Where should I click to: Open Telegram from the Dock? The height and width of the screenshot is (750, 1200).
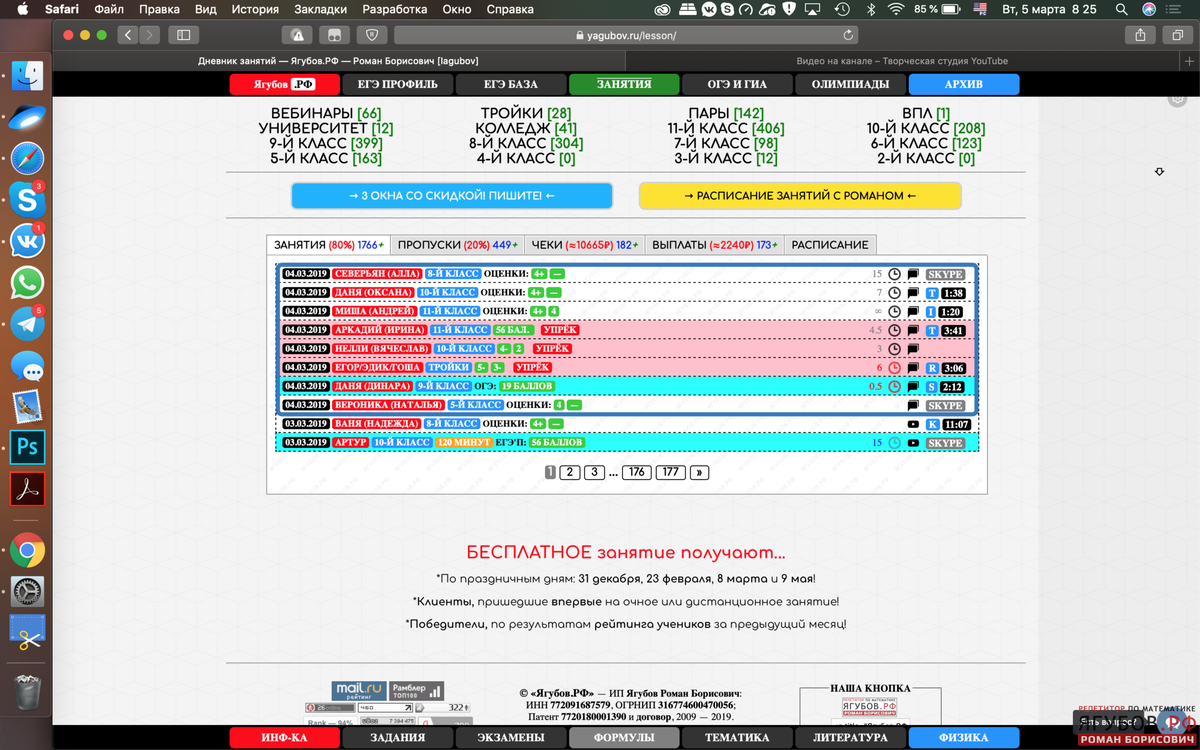(27, 324)
